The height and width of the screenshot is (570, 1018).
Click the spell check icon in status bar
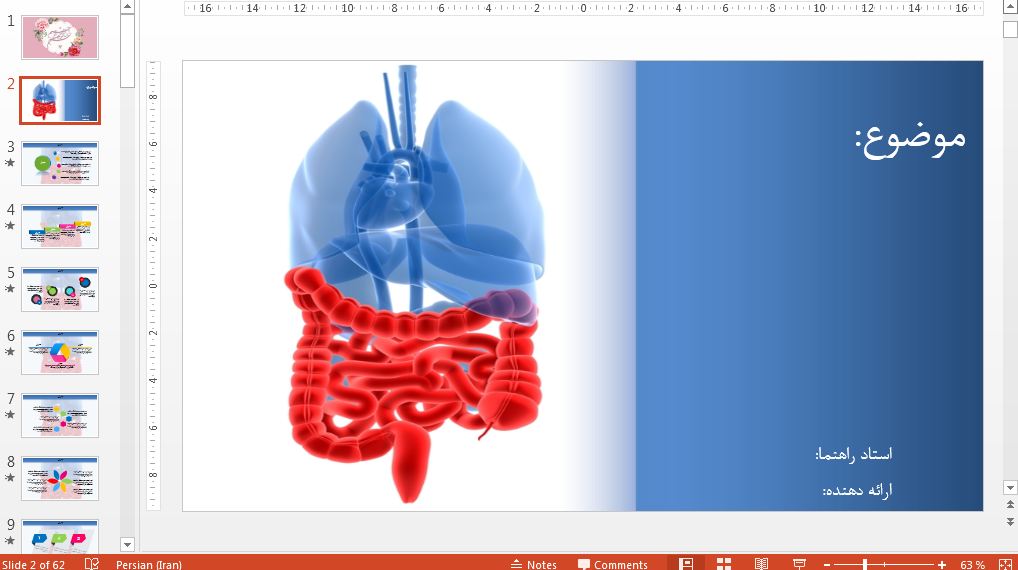(x=92, y=564)
